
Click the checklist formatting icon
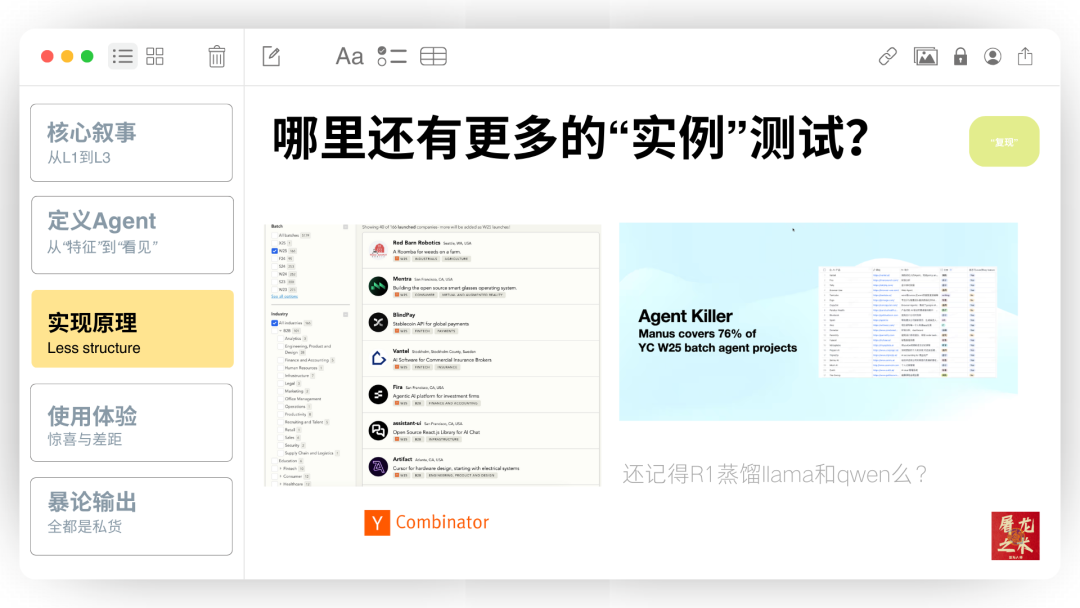[392, 56]
